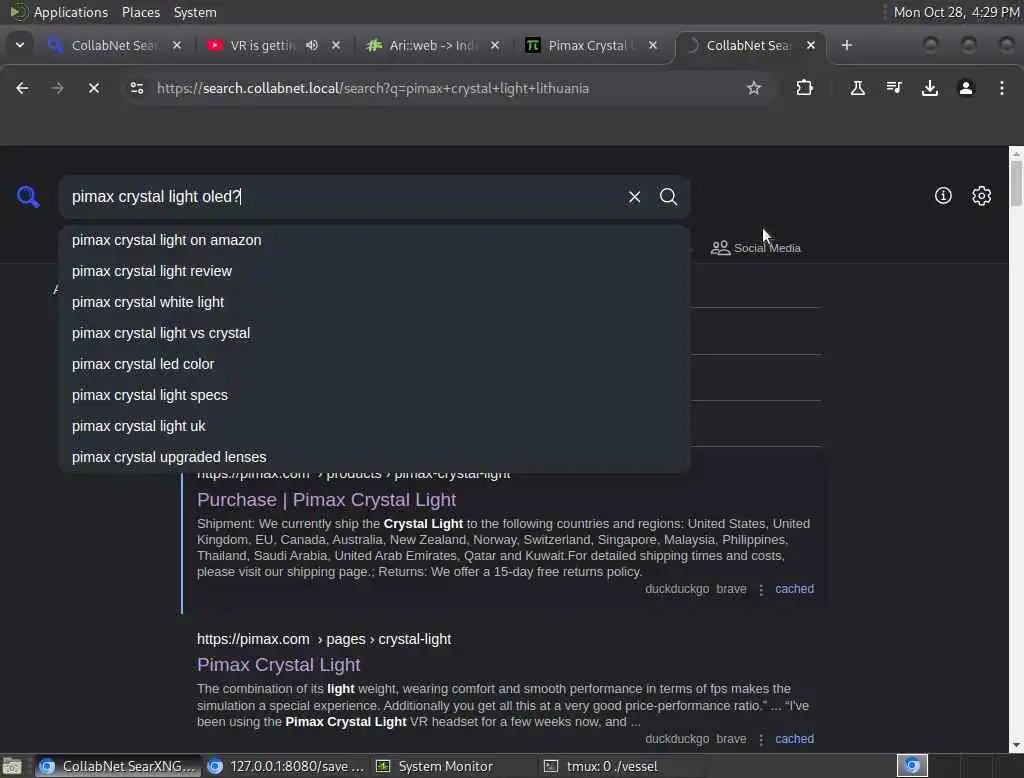The width and height of the screenshot is (1024, 778).
Task: Open the Chrome three-dot menu
Action: 1002,88
